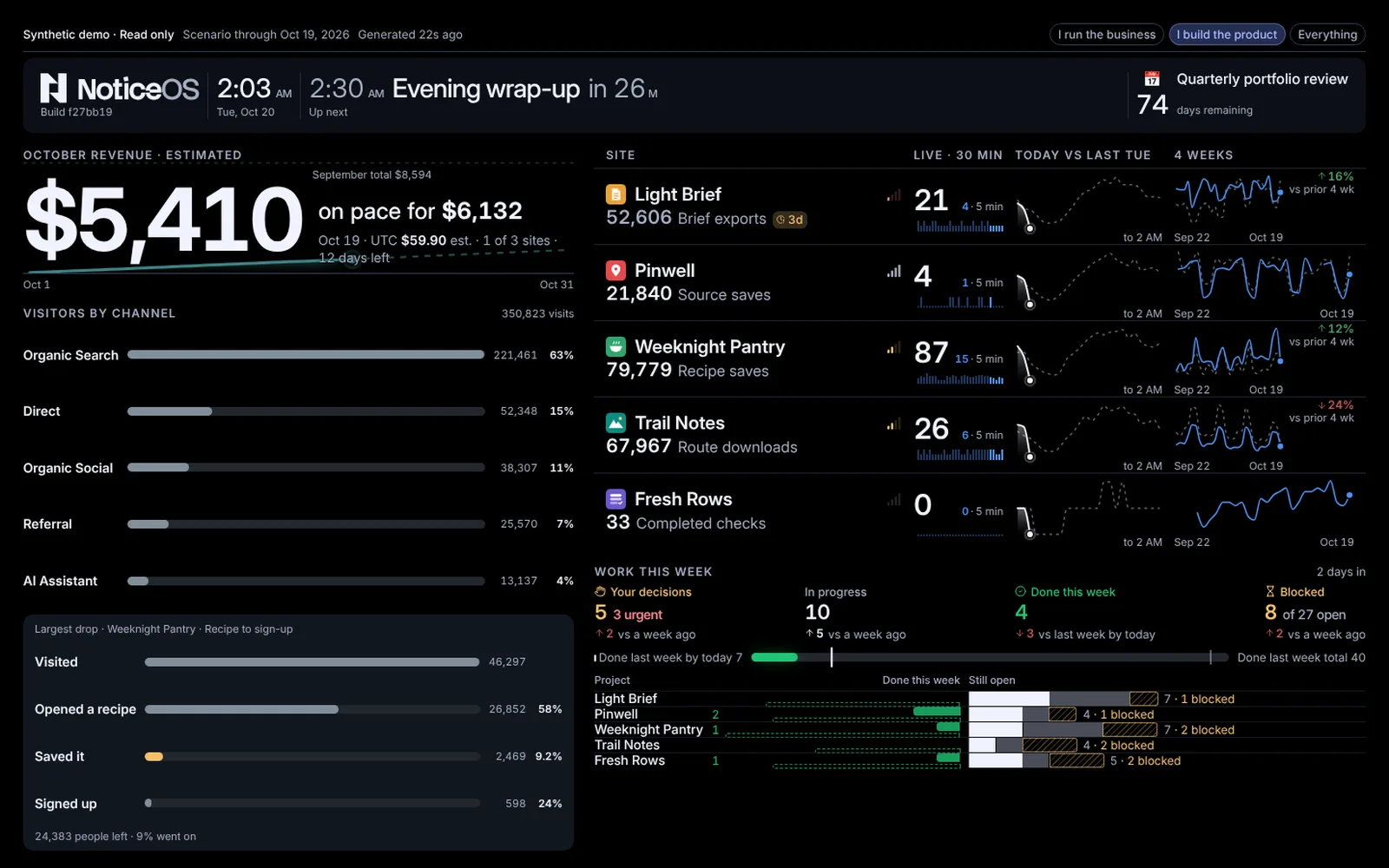Click the AI Assistant channel row
Image resolution: width=1389 pixels, height=868 pixels.
point(298,581)
